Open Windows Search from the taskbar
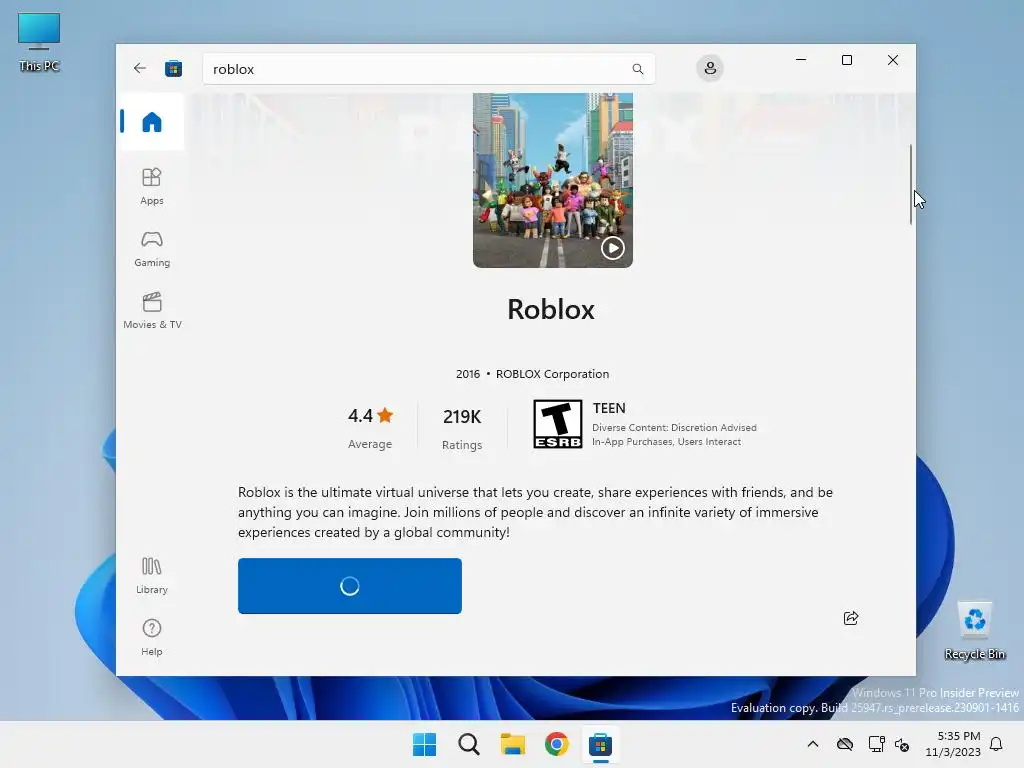 point(468,744)
